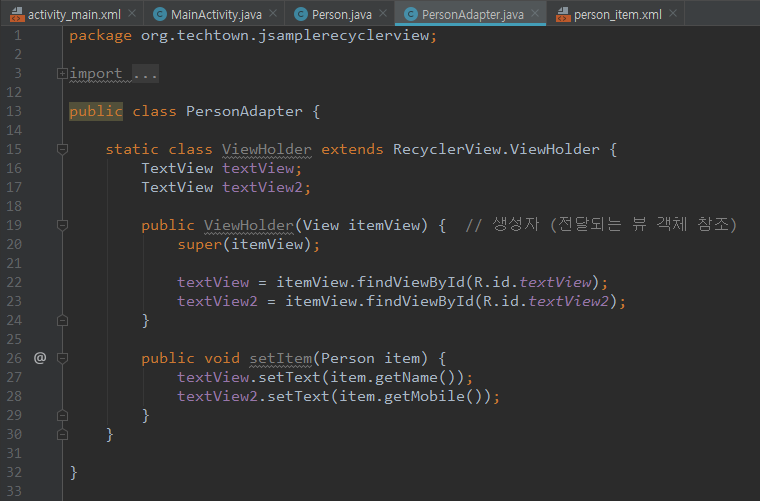Close the Person.java tab
Viewport: 760px width, 501px height.
383,14
